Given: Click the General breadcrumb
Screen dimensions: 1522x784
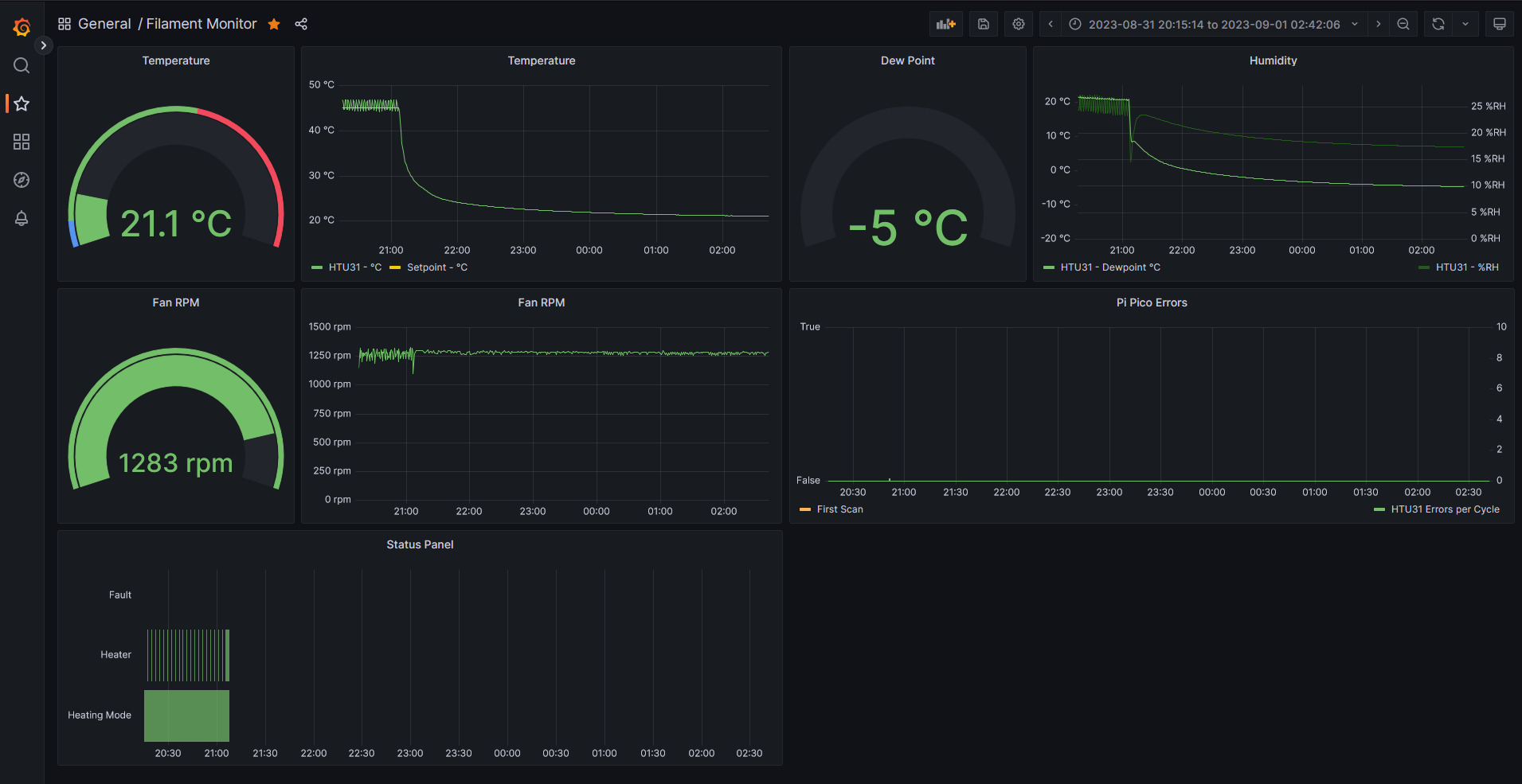Looking at the screenshot, I should [x=104, y=23].
